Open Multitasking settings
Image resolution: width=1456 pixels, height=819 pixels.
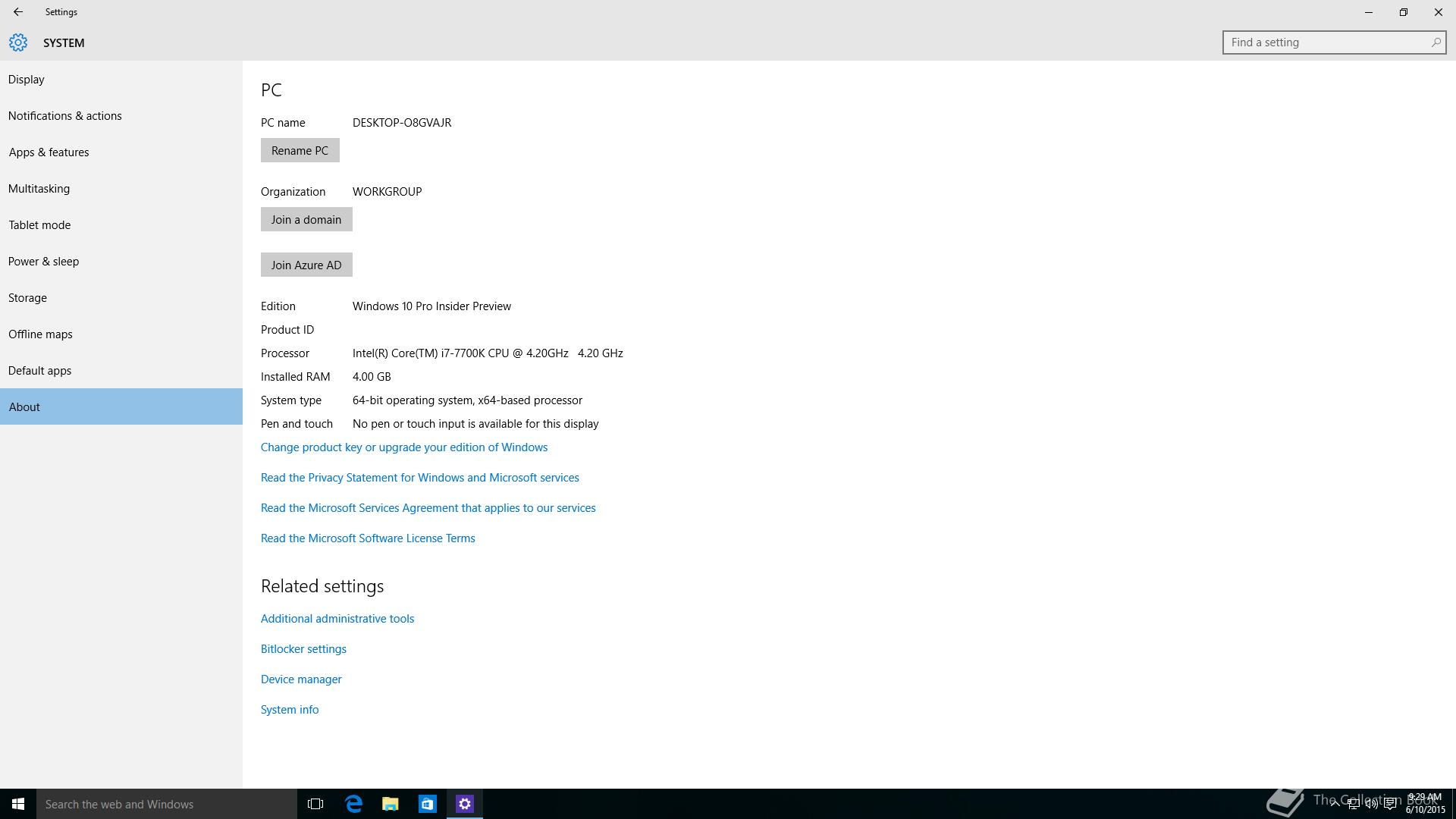pyautogui.click(x=121, y=189)
